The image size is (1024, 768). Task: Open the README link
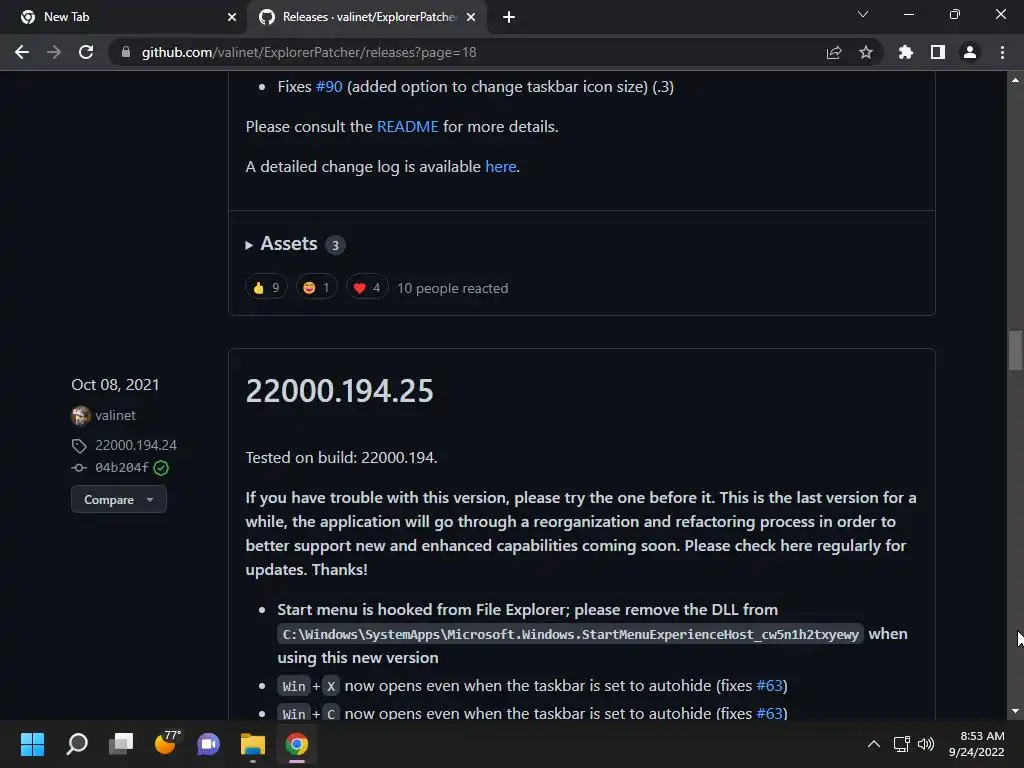click(x=408, y=127)
